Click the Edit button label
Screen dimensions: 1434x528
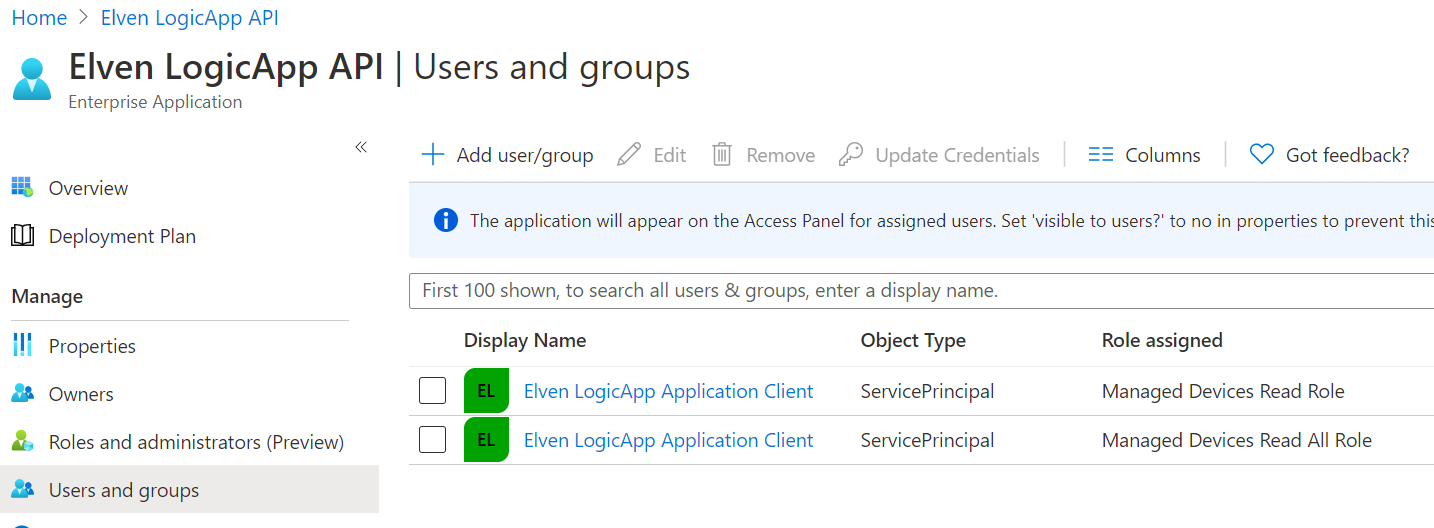(x=669, y=155)
